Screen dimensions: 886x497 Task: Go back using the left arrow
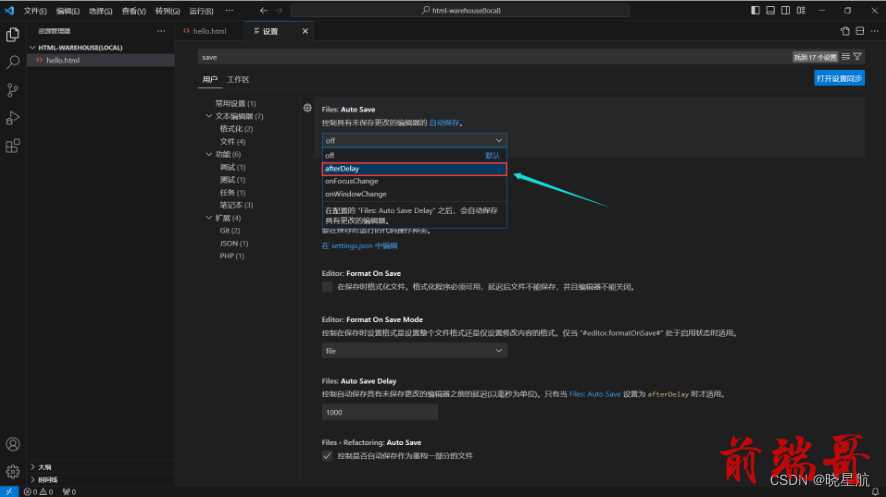[264, 10]
